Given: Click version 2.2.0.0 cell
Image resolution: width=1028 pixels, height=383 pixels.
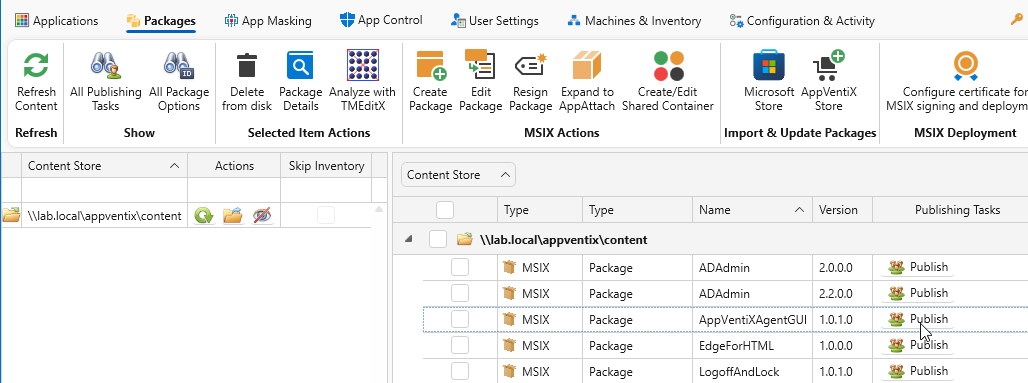Looking at the screenshot, I should [x=842, y=293].
